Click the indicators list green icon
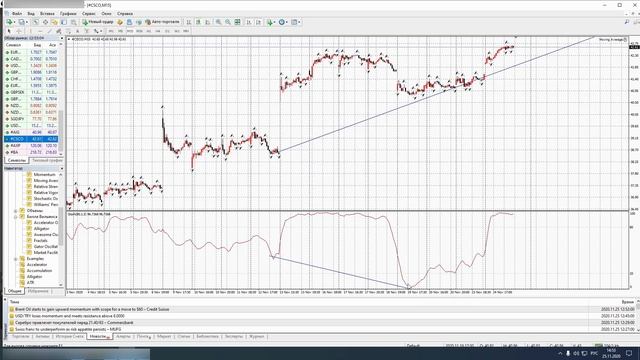Image resolution: width=640 pixels, height=360 pixels. point(270,22)
